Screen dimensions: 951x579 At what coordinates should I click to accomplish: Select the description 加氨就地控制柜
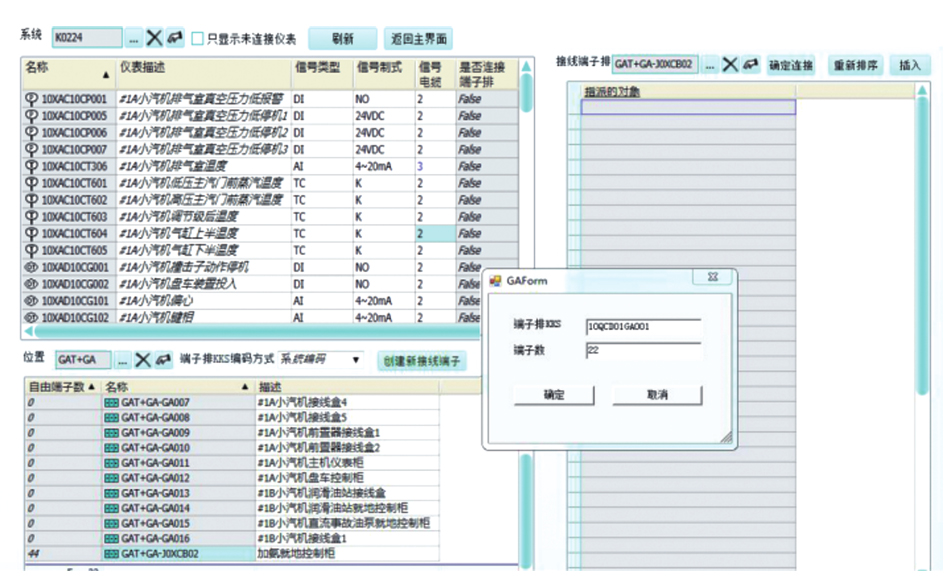pyautogui.click(x=347, y=554)
